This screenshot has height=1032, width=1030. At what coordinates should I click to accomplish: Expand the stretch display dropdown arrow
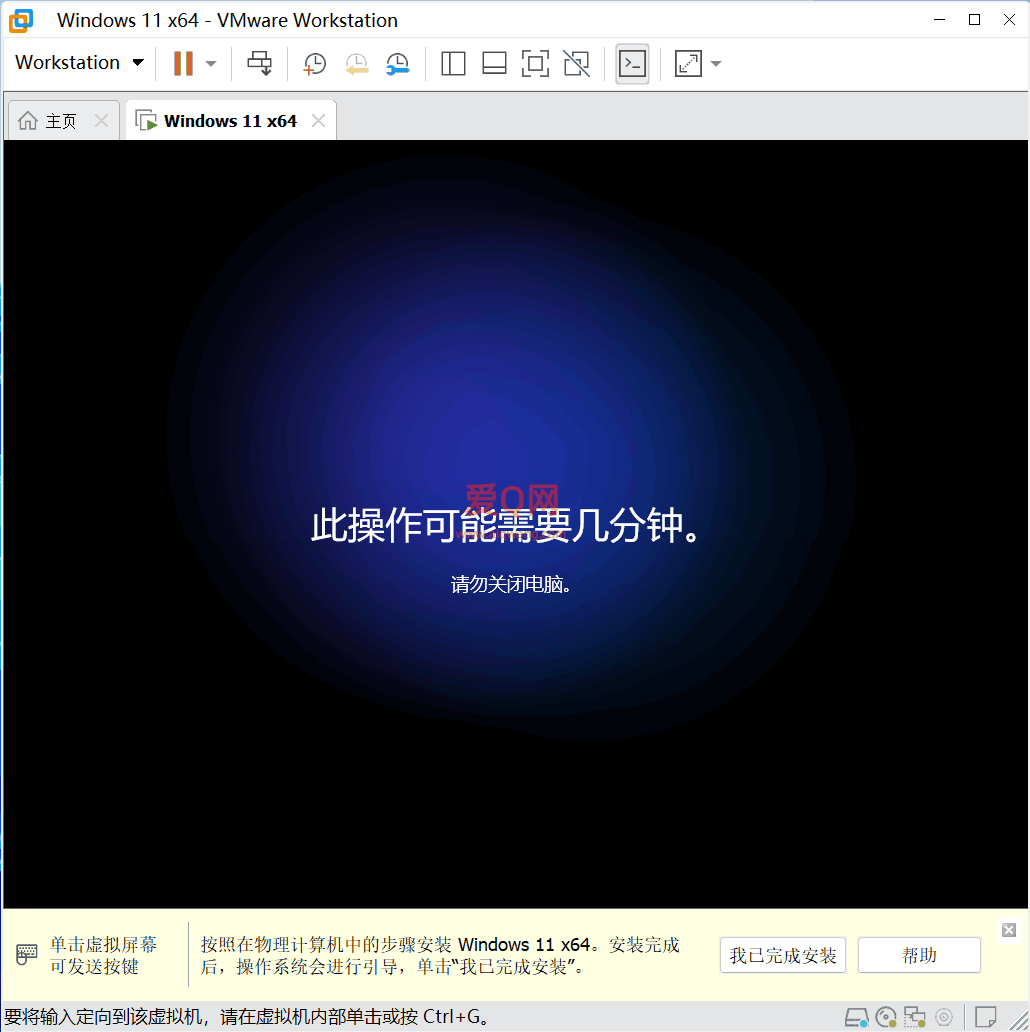(716, 64)
